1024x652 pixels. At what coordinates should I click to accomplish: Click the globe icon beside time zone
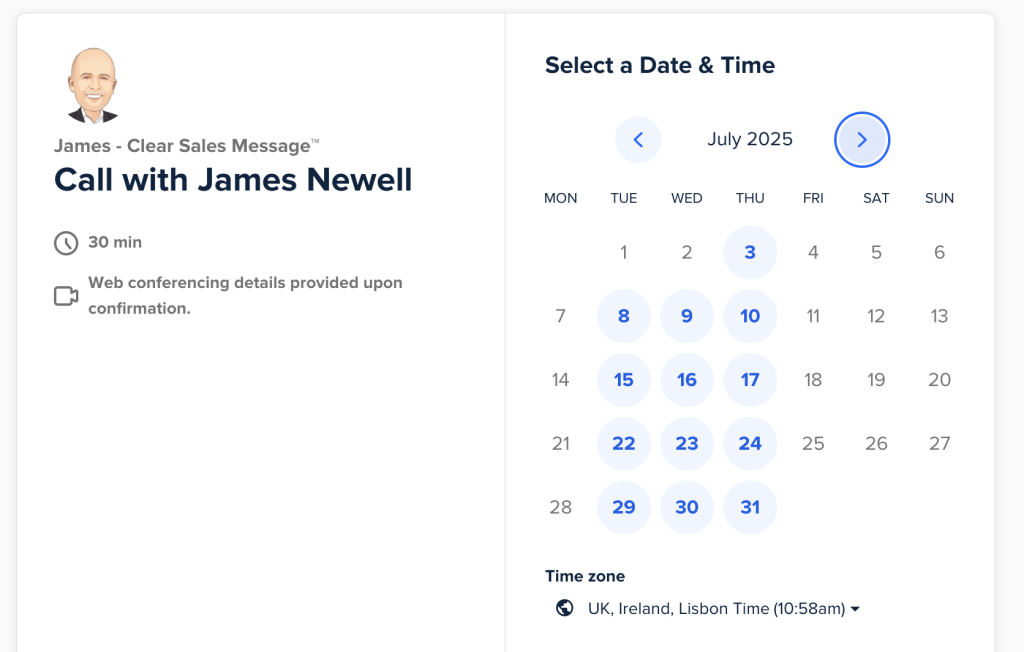565,608
